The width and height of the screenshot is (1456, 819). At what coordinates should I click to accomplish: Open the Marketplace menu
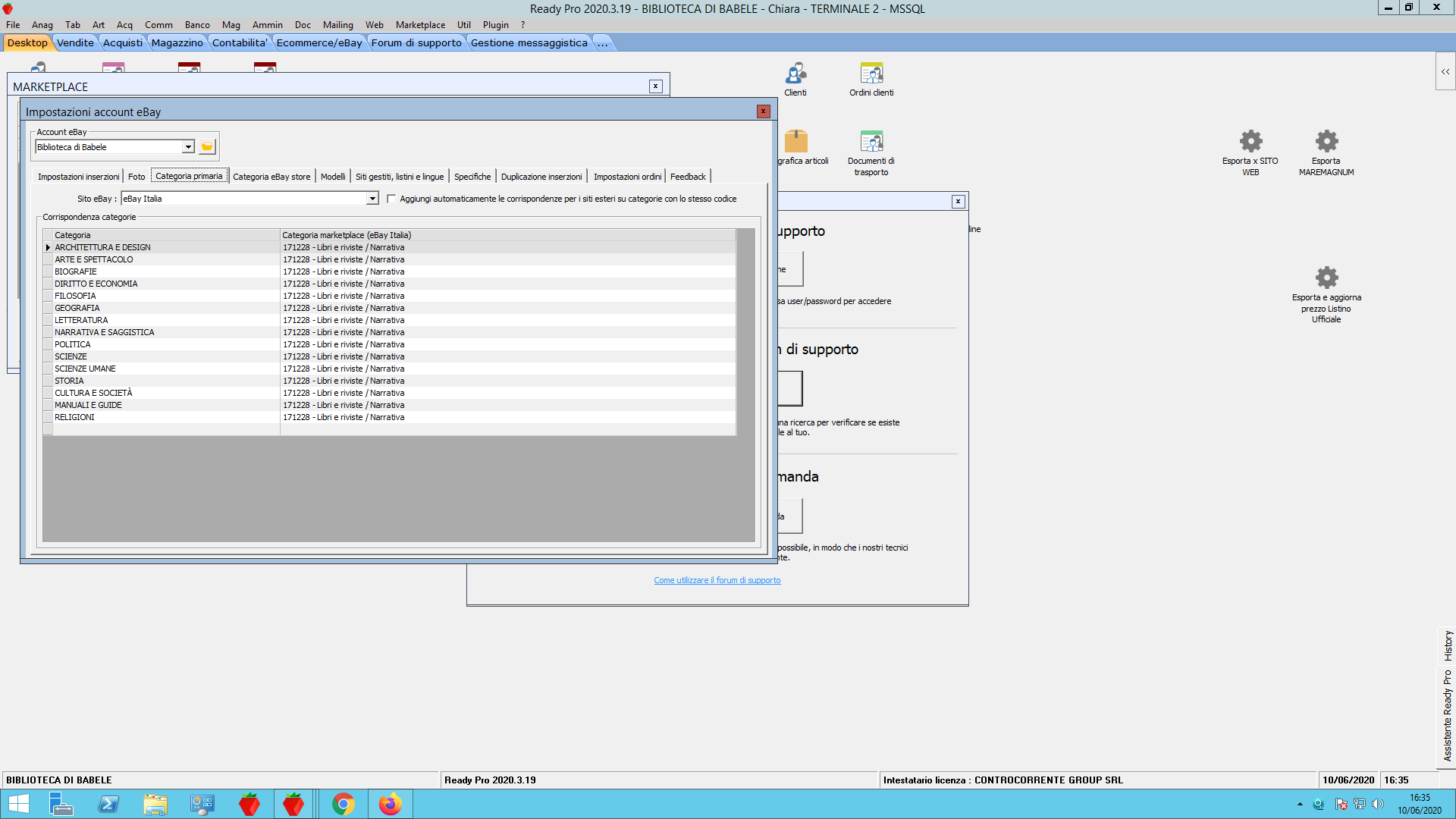tap(420, 25)
